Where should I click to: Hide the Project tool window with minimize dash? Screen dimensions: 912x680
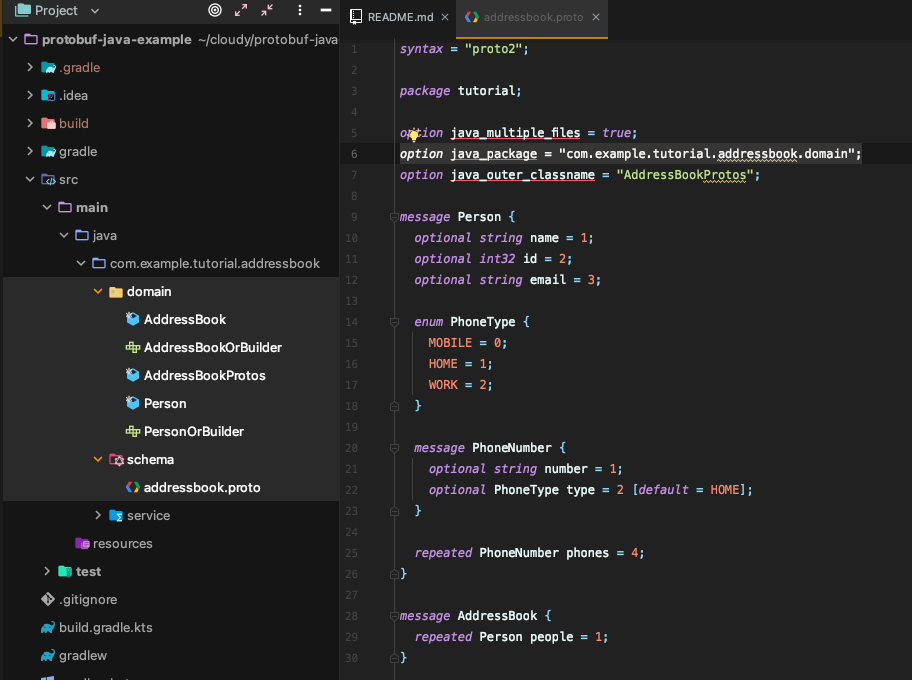[326, 10]
